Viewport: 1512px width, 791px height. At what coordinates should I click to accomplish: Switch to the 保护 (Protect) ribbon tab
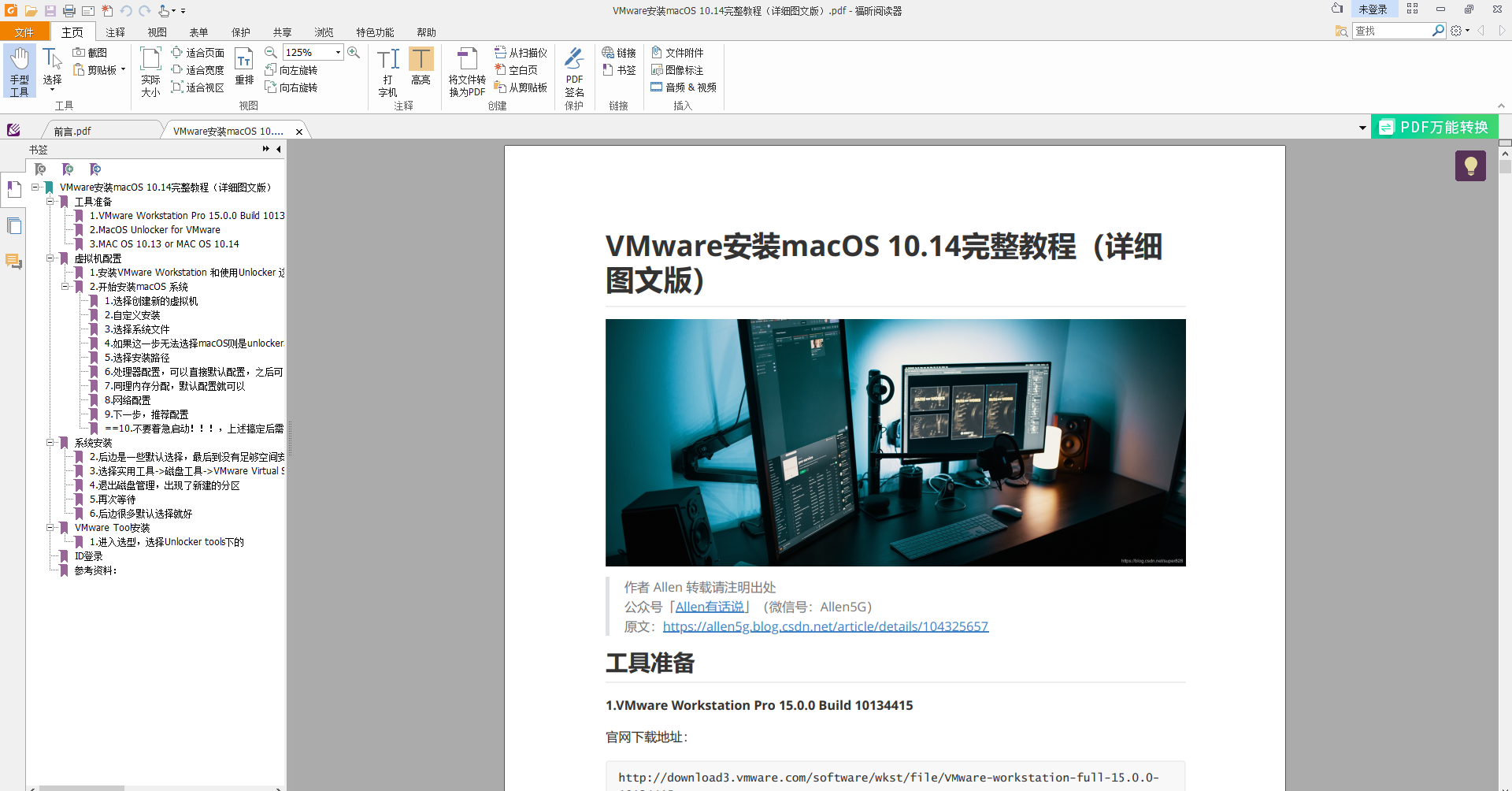[241, 32]
